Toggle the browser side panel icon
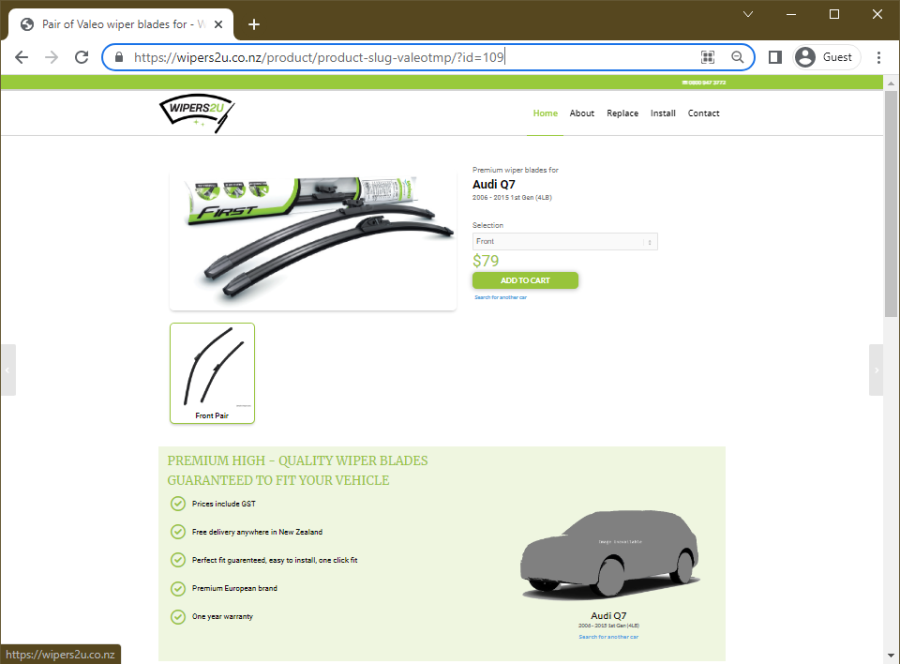 point(775,57)
